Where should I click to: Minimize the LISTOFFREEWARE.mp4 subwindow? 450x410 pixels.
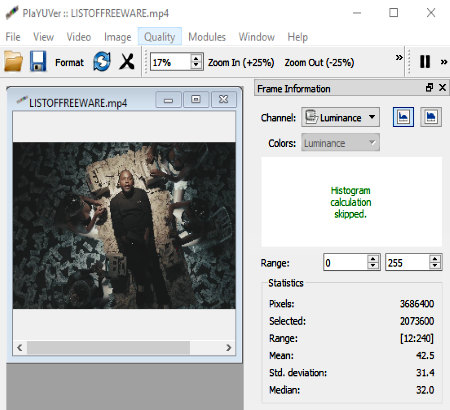click(169, 100)
